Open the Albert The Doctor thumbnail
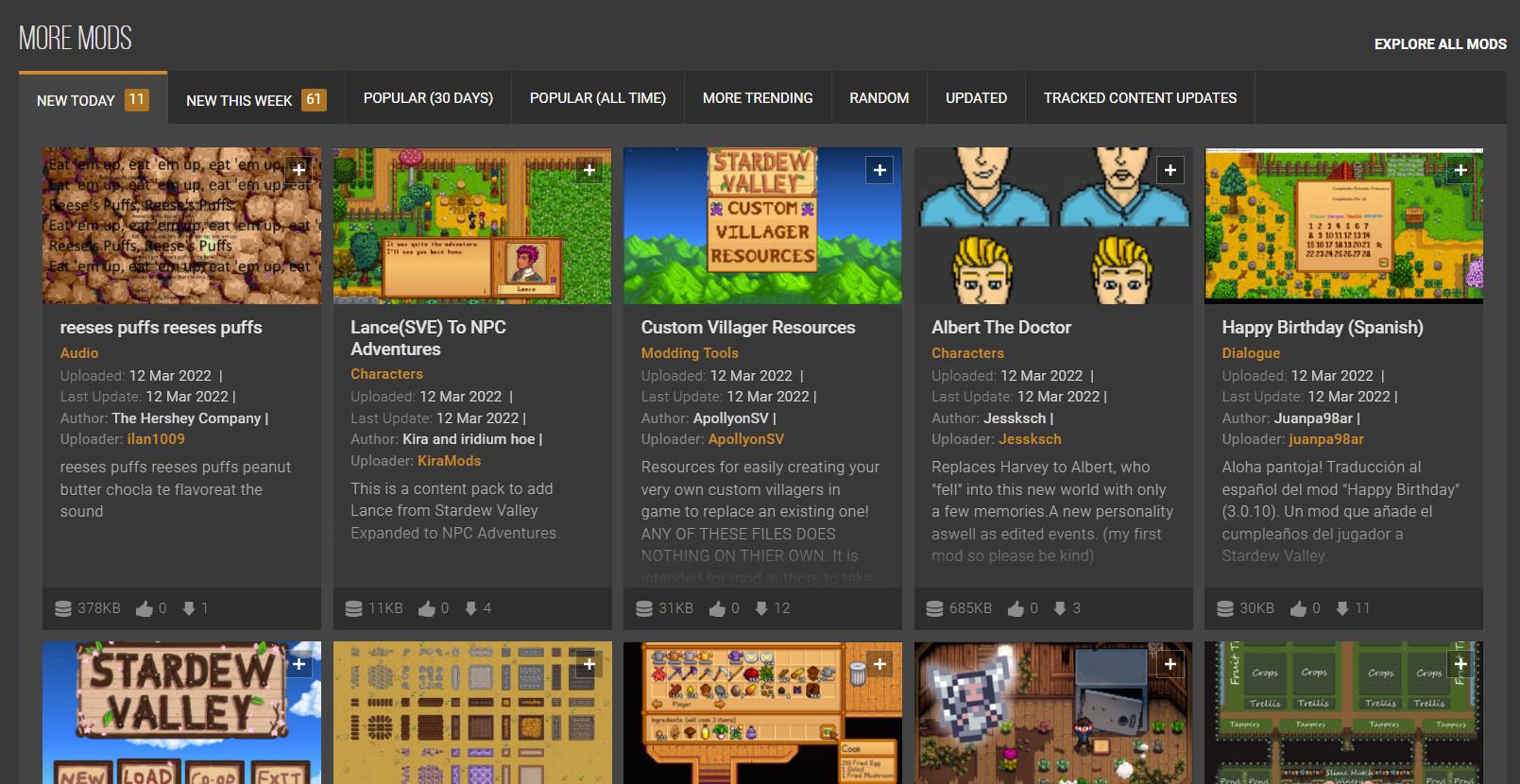1520x784 pixels. click(1053, 226)
